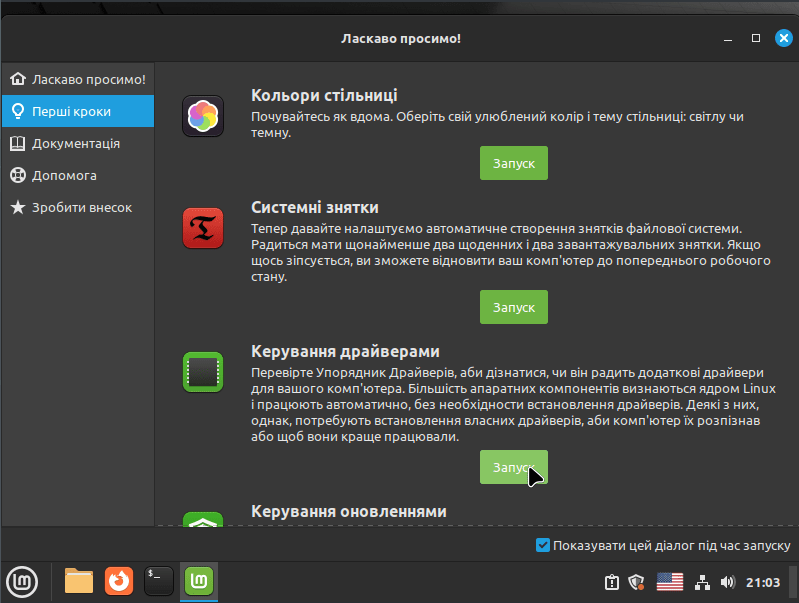This screenshot has width=799, height=603.
Task: Select the Перші кроки sidebar tab
Action: [78, 111]
